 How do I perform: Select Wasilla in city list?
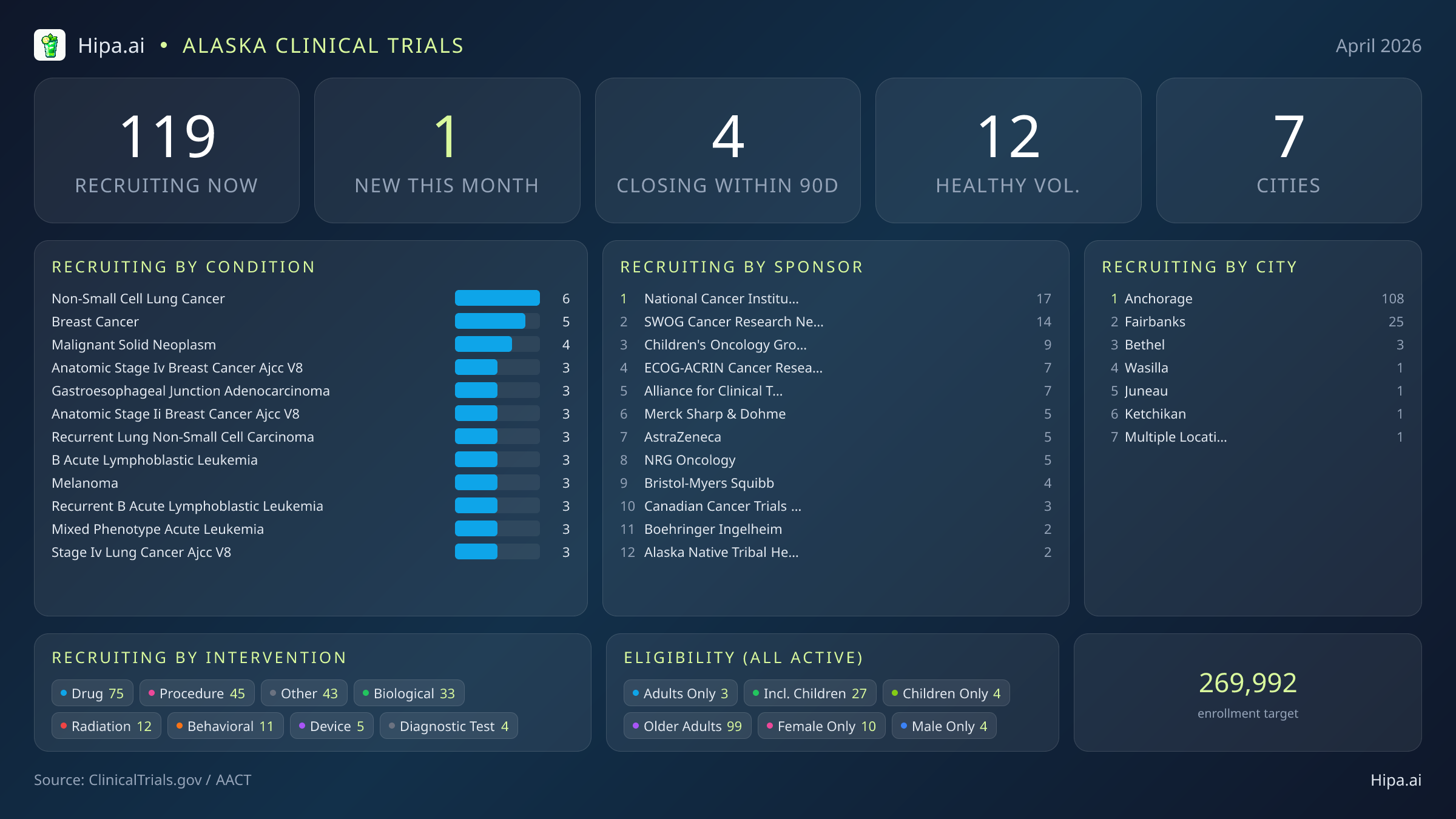pyautogui.click(x=1253, y=368)
